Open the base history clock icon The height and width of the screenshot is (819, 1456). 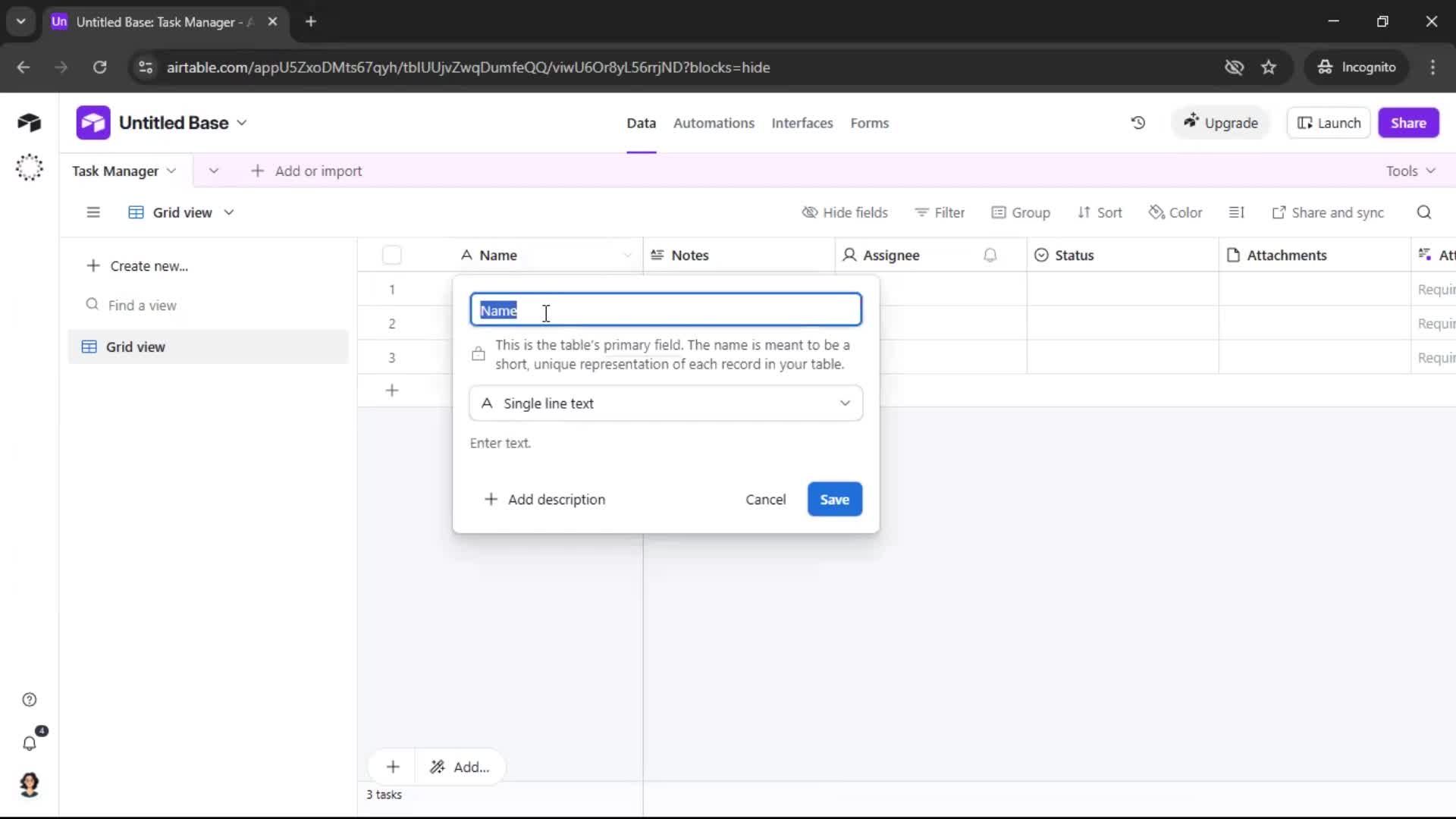click(1137, 123)
